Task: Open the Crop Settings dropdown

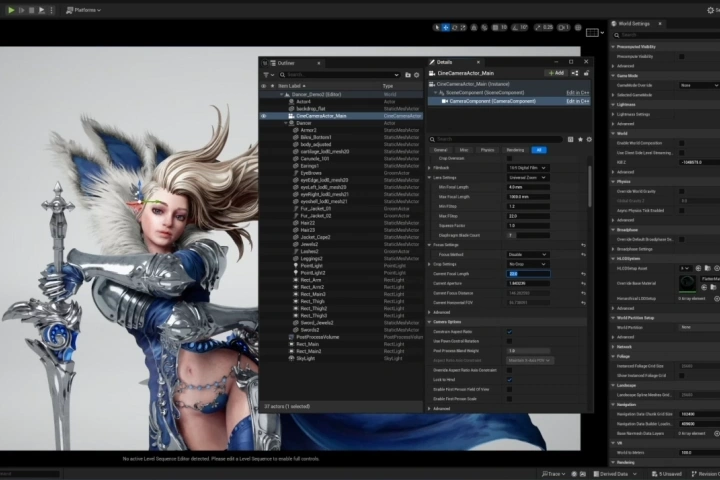Action: 527,265
